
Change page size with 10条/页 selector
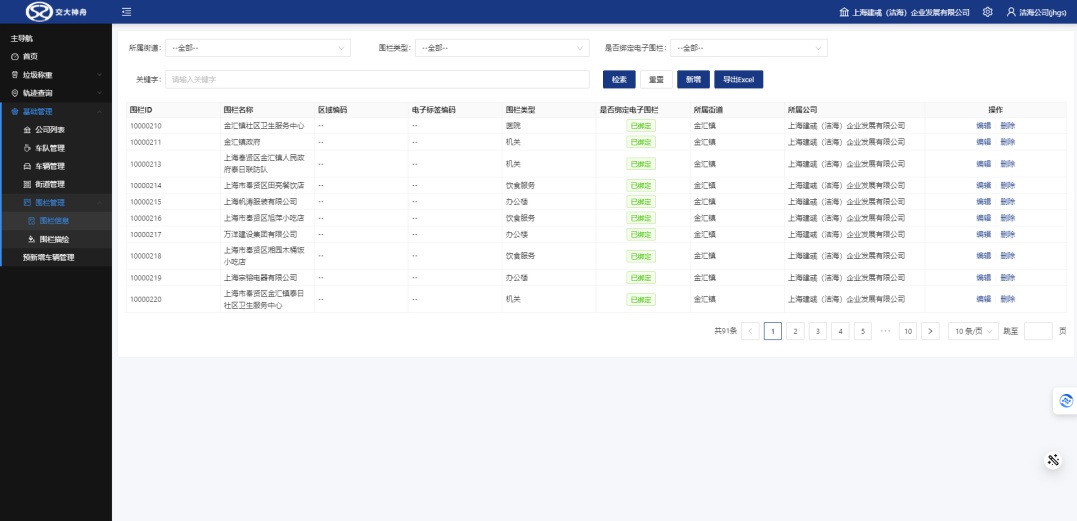(973, 331)
